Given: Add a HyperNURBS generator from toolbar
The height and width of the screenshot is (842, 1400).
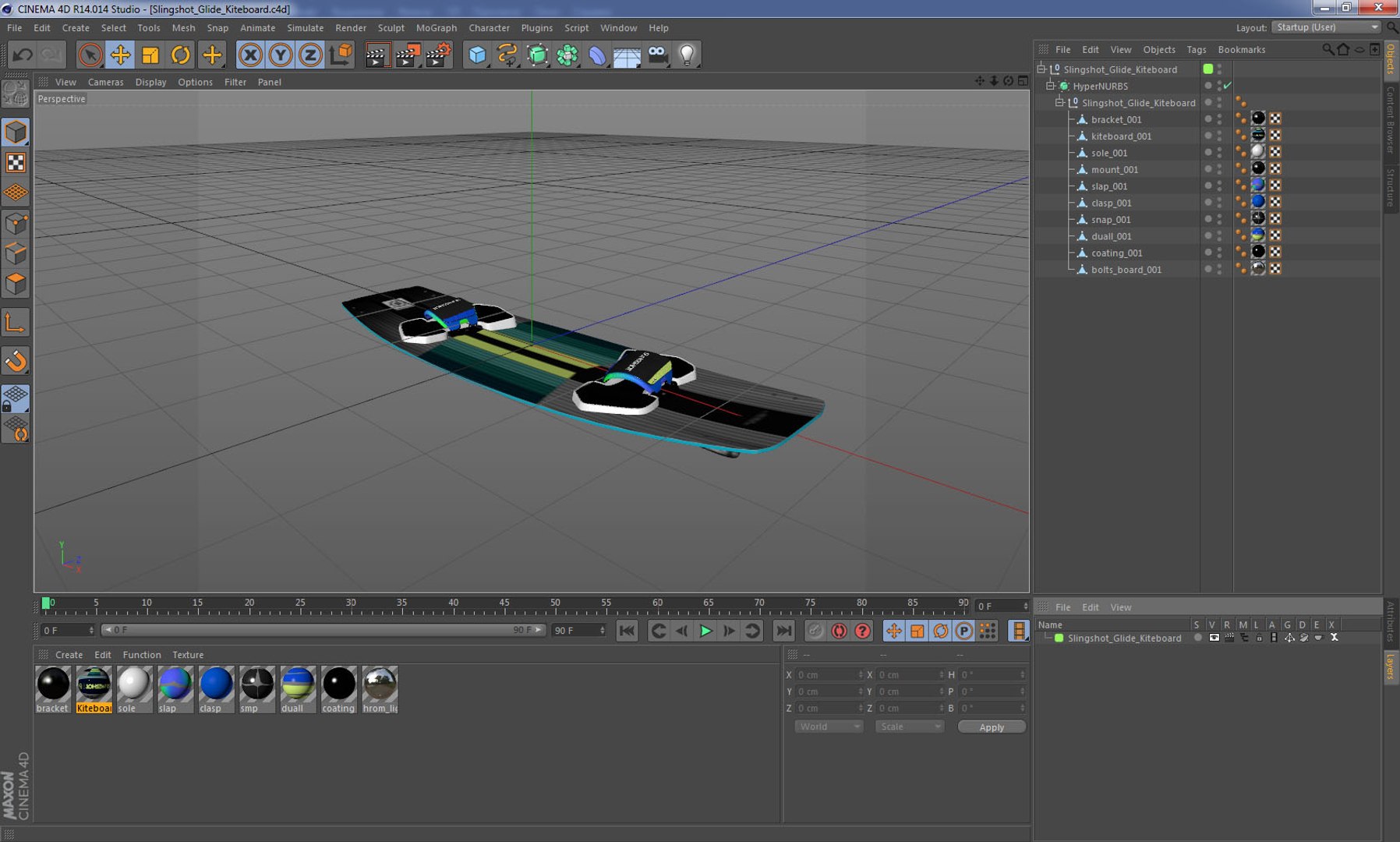Looking at the screenshot, I should click(x=537, y=55).
